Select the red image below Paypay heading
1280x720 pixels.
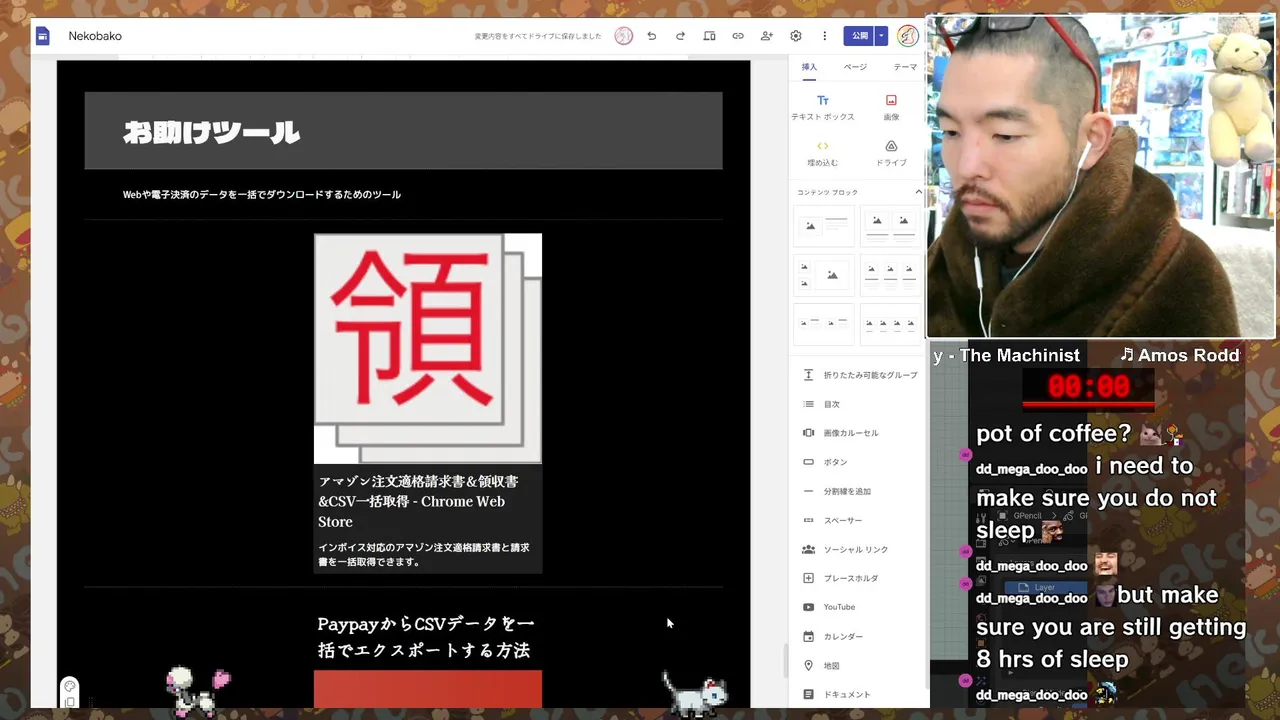pyautogui.click(x=428, y=689)
